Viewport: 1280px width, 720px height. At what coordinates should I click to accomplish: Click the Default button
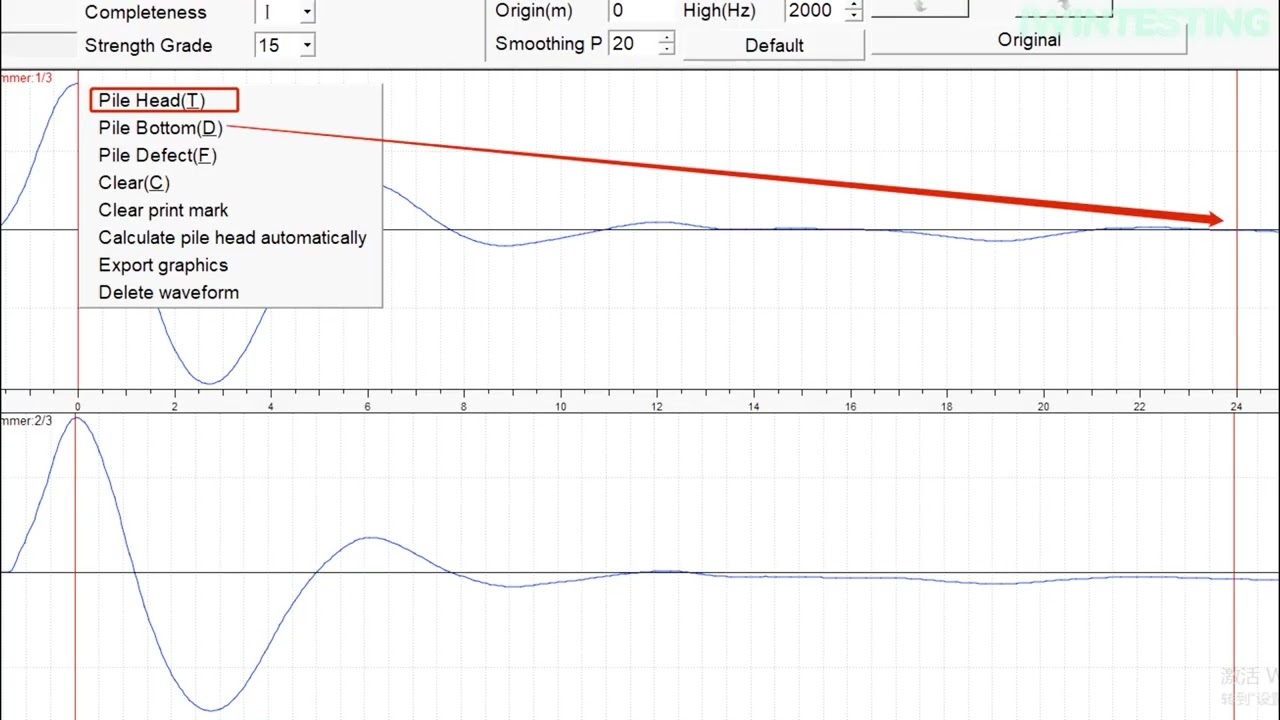(x=774, y=45)
